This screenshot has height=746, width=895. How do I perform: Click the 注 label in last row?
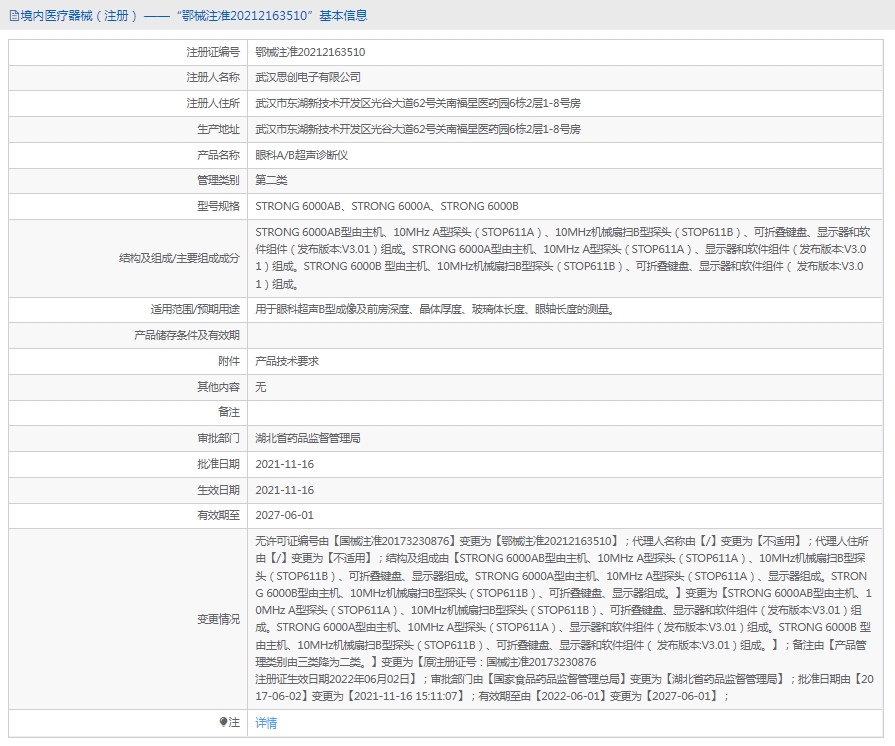[x=234, y=722]
